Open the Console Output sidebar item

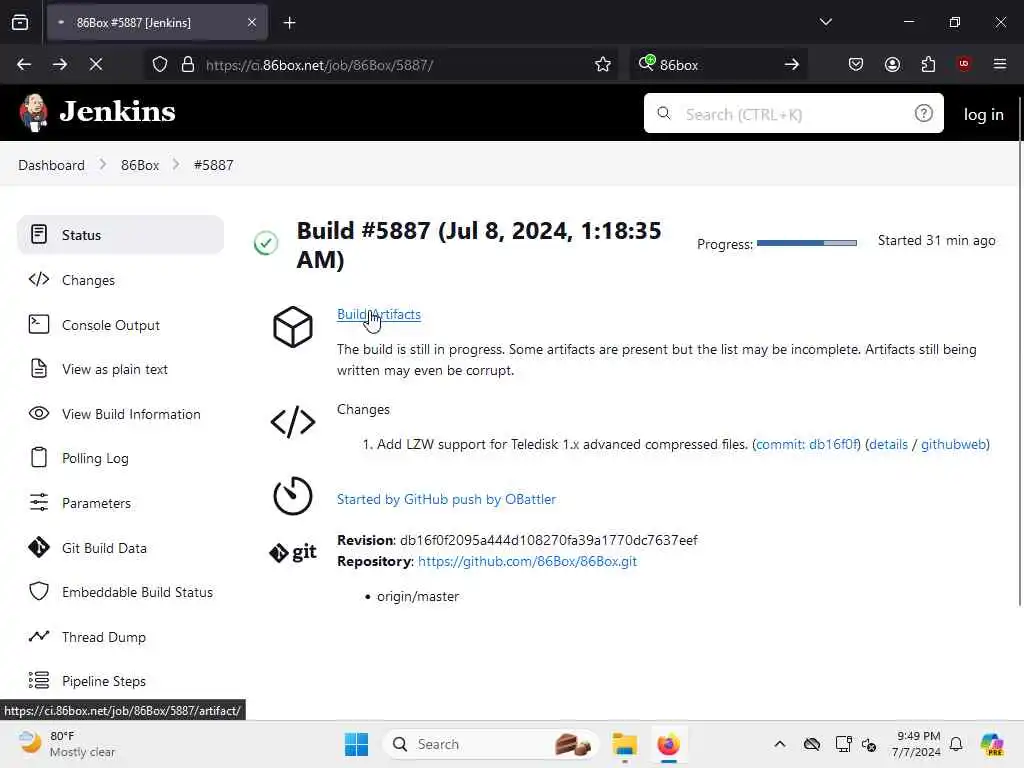(x=120, y=325)
